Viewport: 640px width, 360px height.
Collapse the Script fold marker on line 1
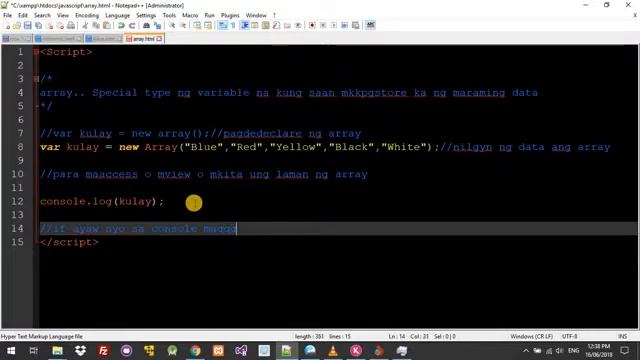click(36, 52)
